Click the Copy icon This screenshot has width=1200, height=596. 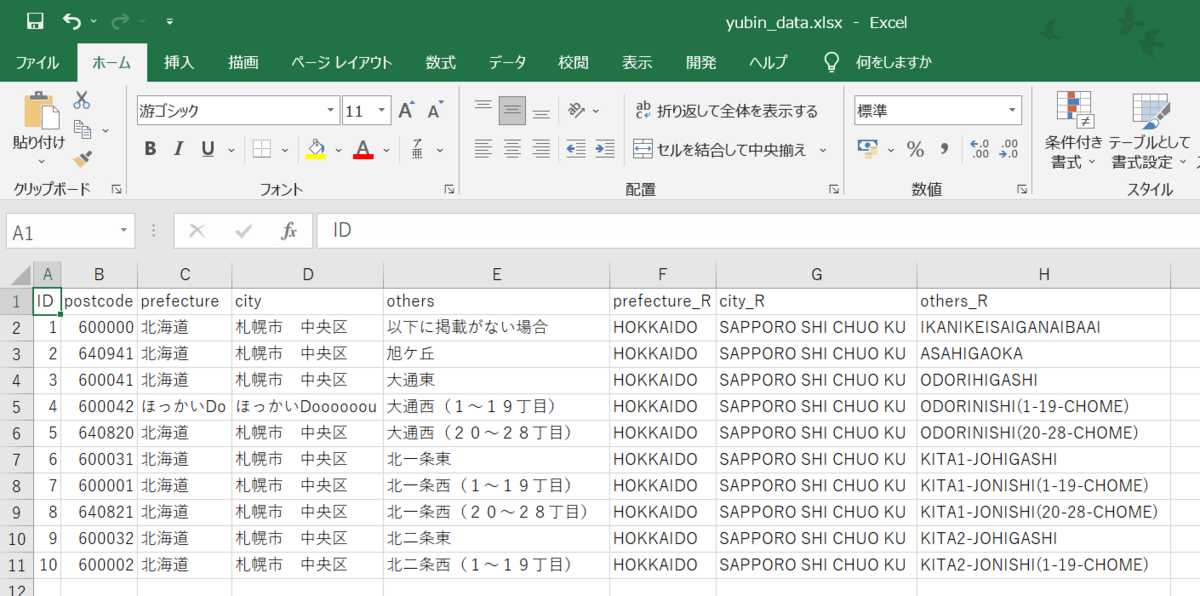pos(82,129)
